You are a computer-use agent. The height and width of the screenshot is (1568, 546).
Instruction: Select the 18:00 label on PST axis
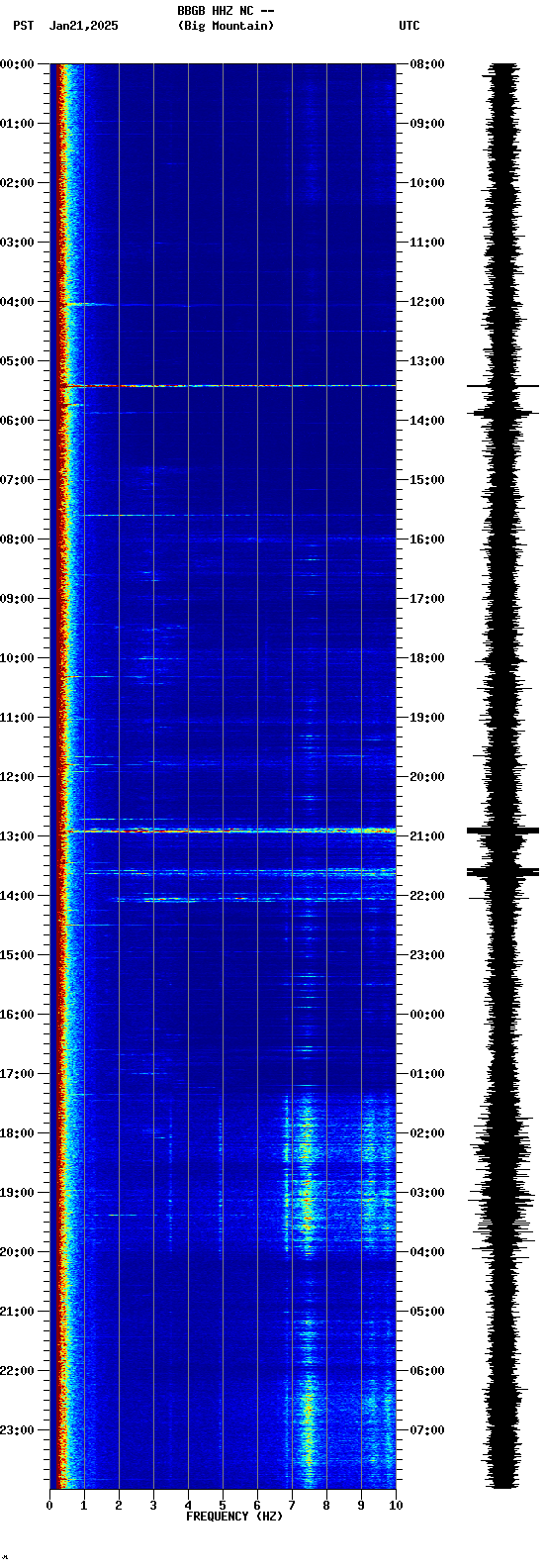[x=17, y=1133]
